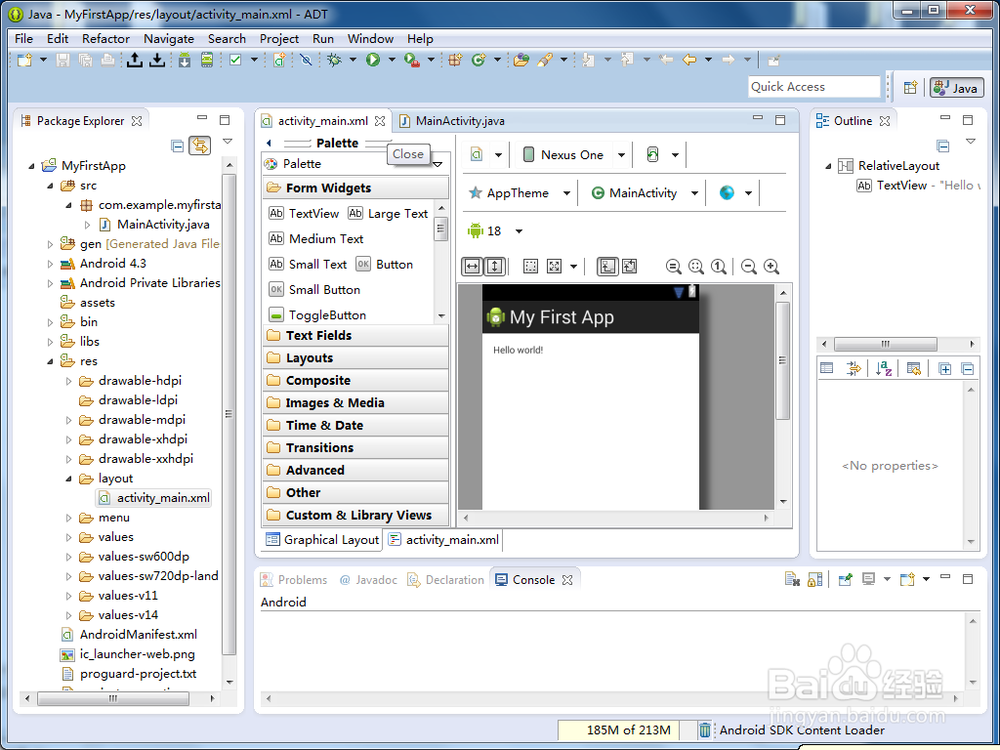Open the Navigate menu
The height and width of the screenshot is (750, 1000).
click(x=168, y=39)
